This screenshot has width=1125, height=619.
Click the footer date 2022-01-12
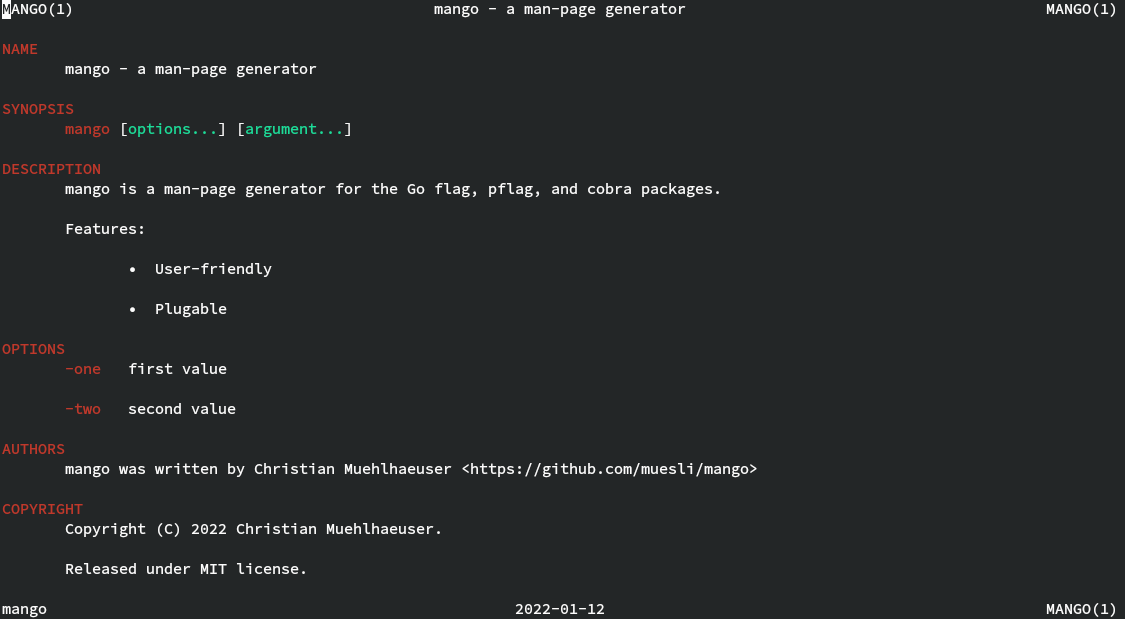tap(560, 609)
